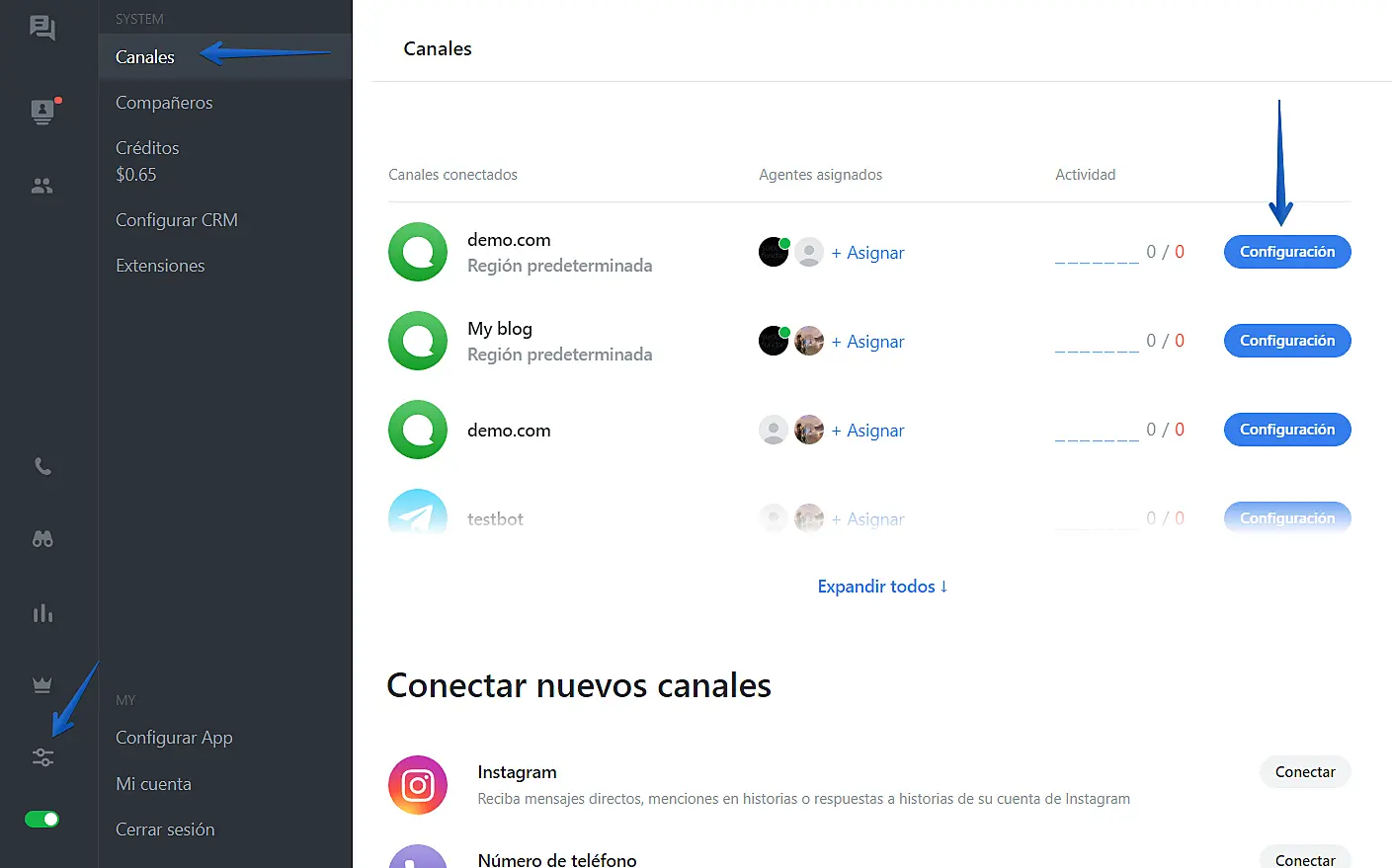Click Configuración for the My blog channel

pyautogui.click(x=1286, y=341)
